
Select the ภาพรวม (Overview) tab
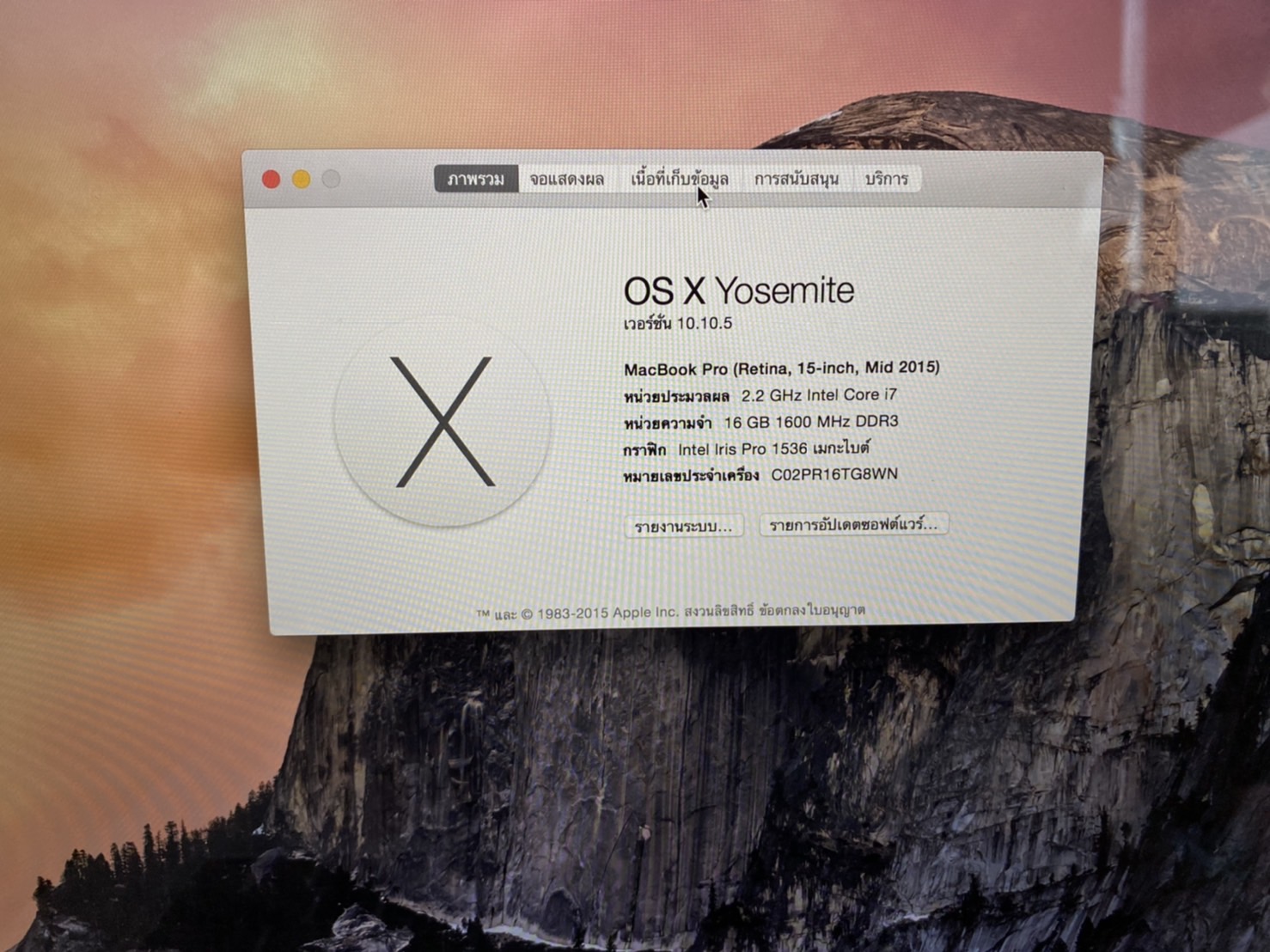[x=475, y=179]
